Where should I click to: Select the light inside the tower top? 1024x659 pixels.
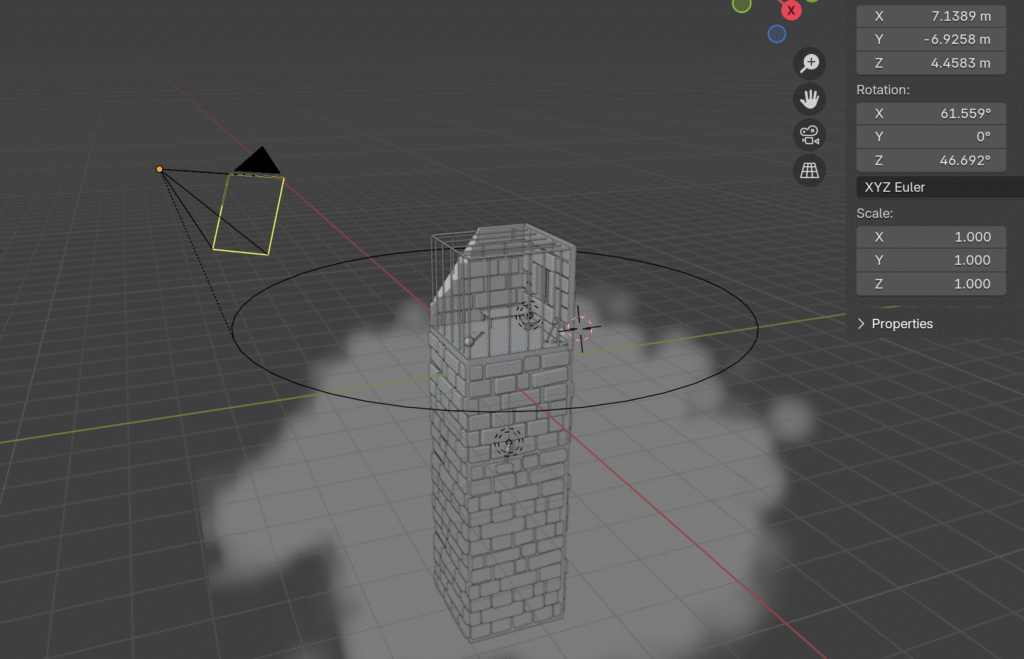tap(528, 315)
